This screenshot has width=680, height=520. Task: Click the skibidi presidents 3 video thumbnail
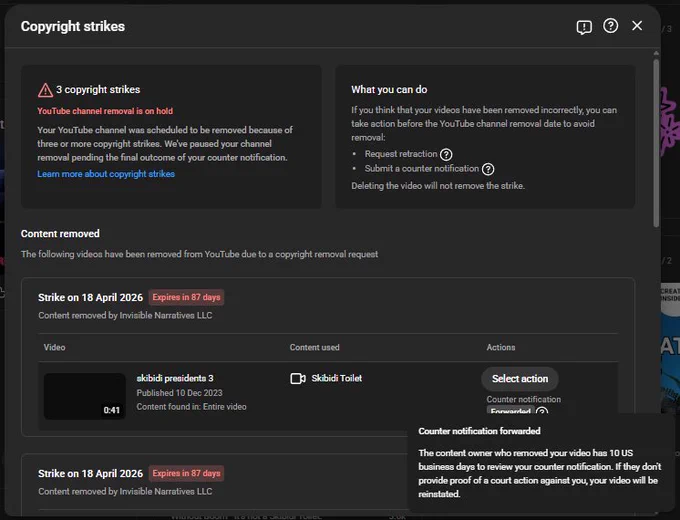[x=85, y=396]
